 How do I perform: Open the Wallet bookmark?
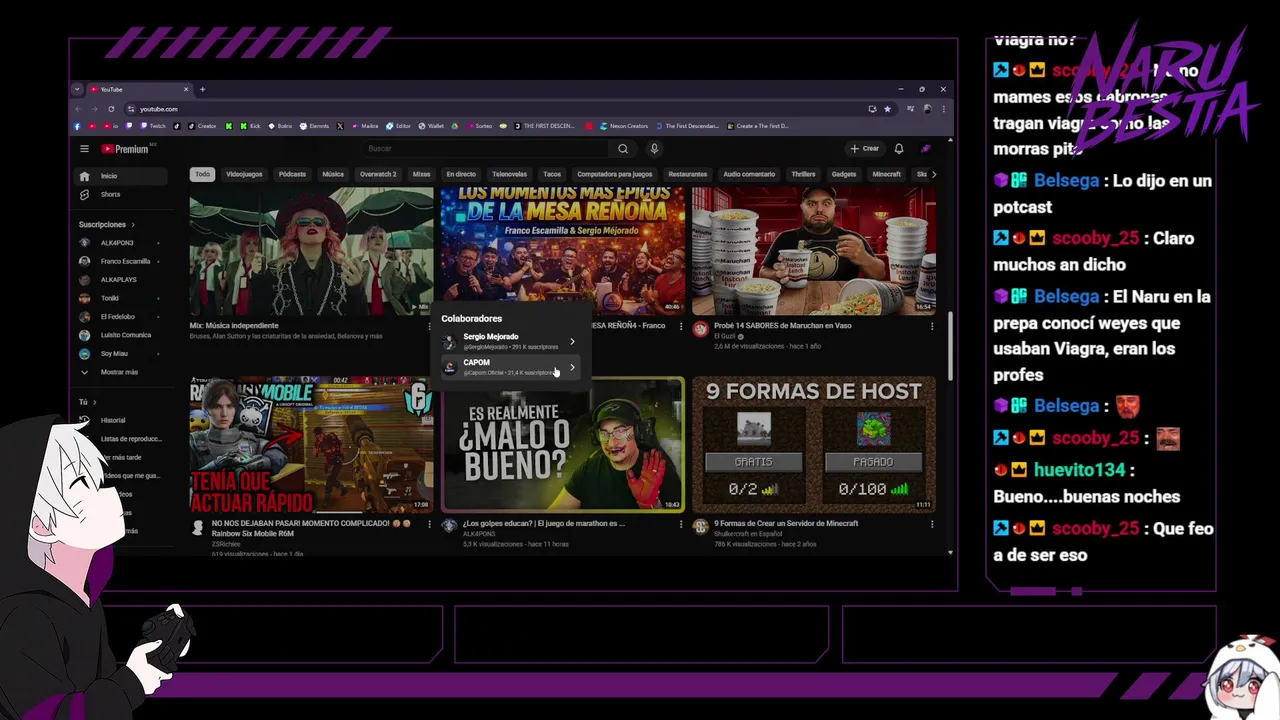(431, 126)
